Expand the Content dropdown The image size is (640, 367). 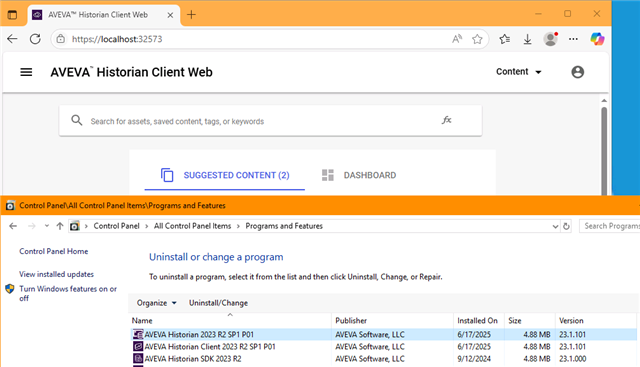coord(518,72)
